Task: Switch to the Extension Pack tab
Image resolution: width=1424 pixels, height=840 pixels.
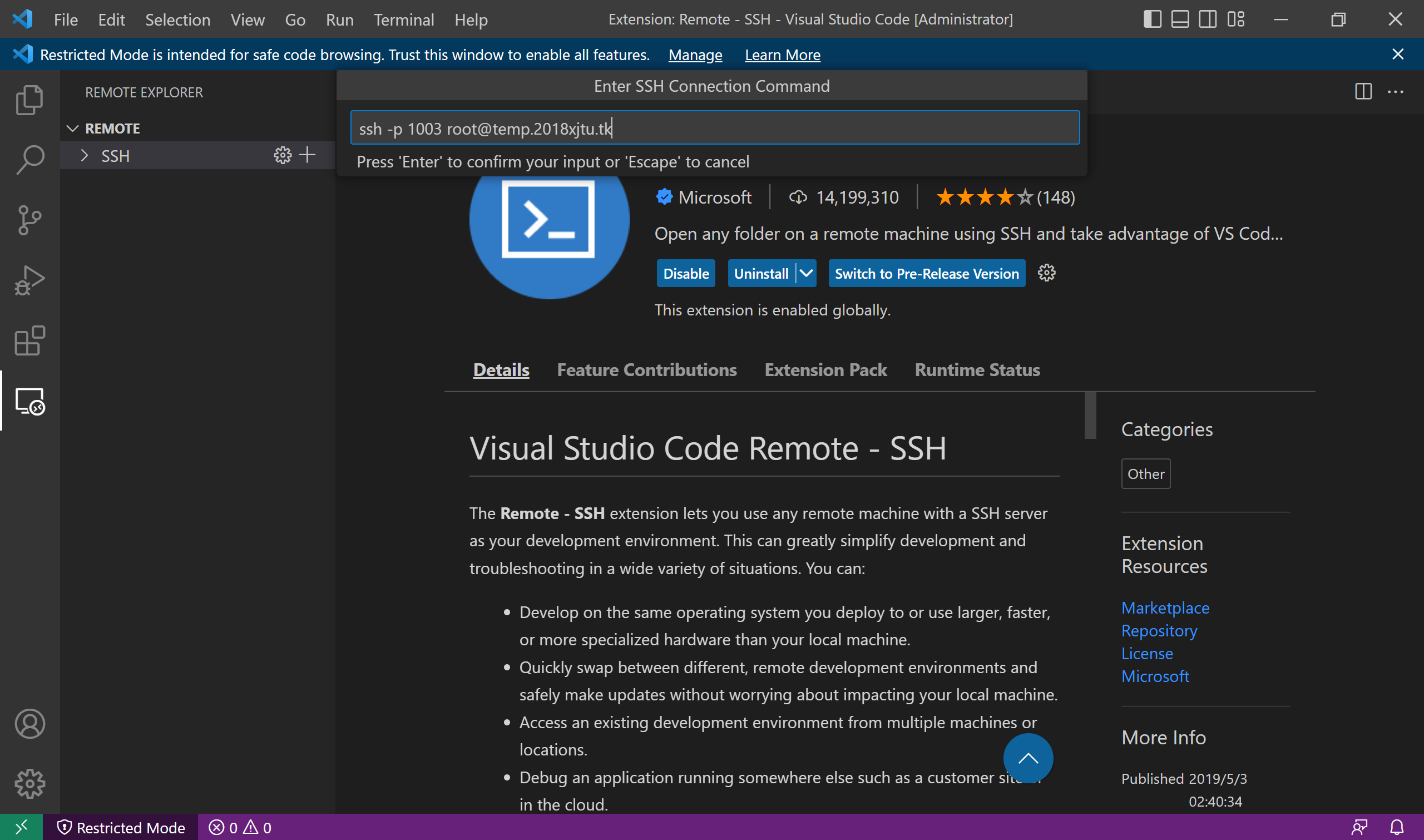Action: pyautogui.click(x=825, y=369)
